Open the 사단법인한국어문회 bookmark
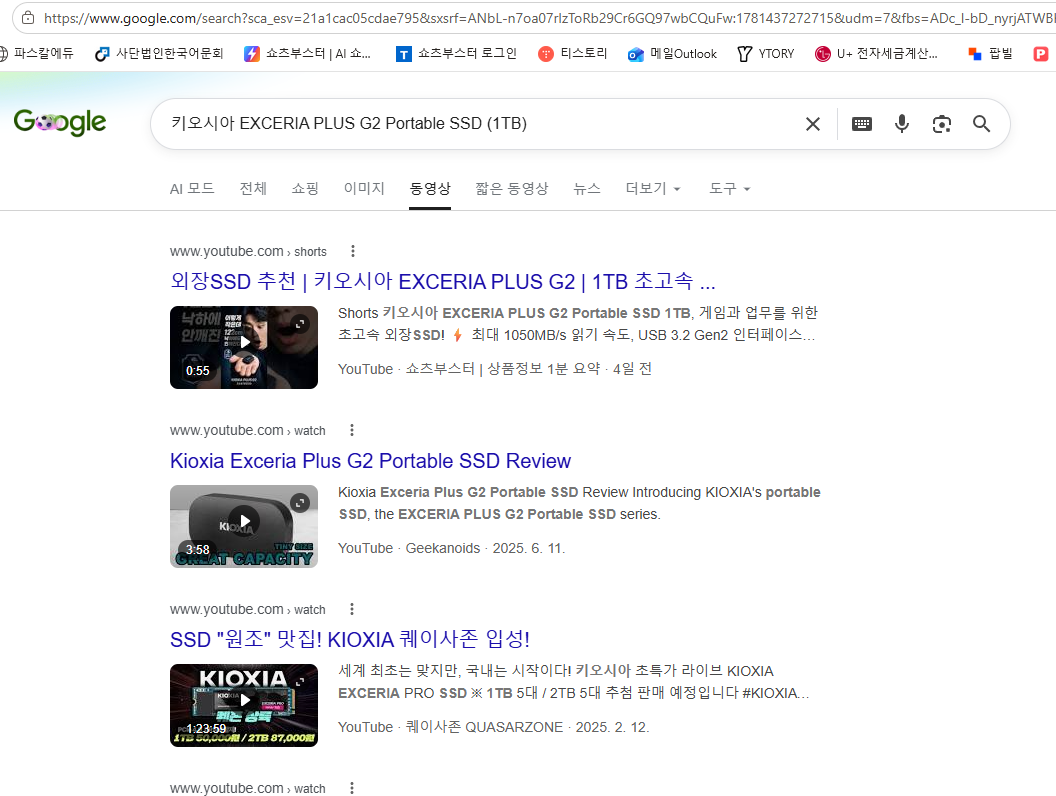Viewport: 1056px width, 796px height. pos(160,54)
